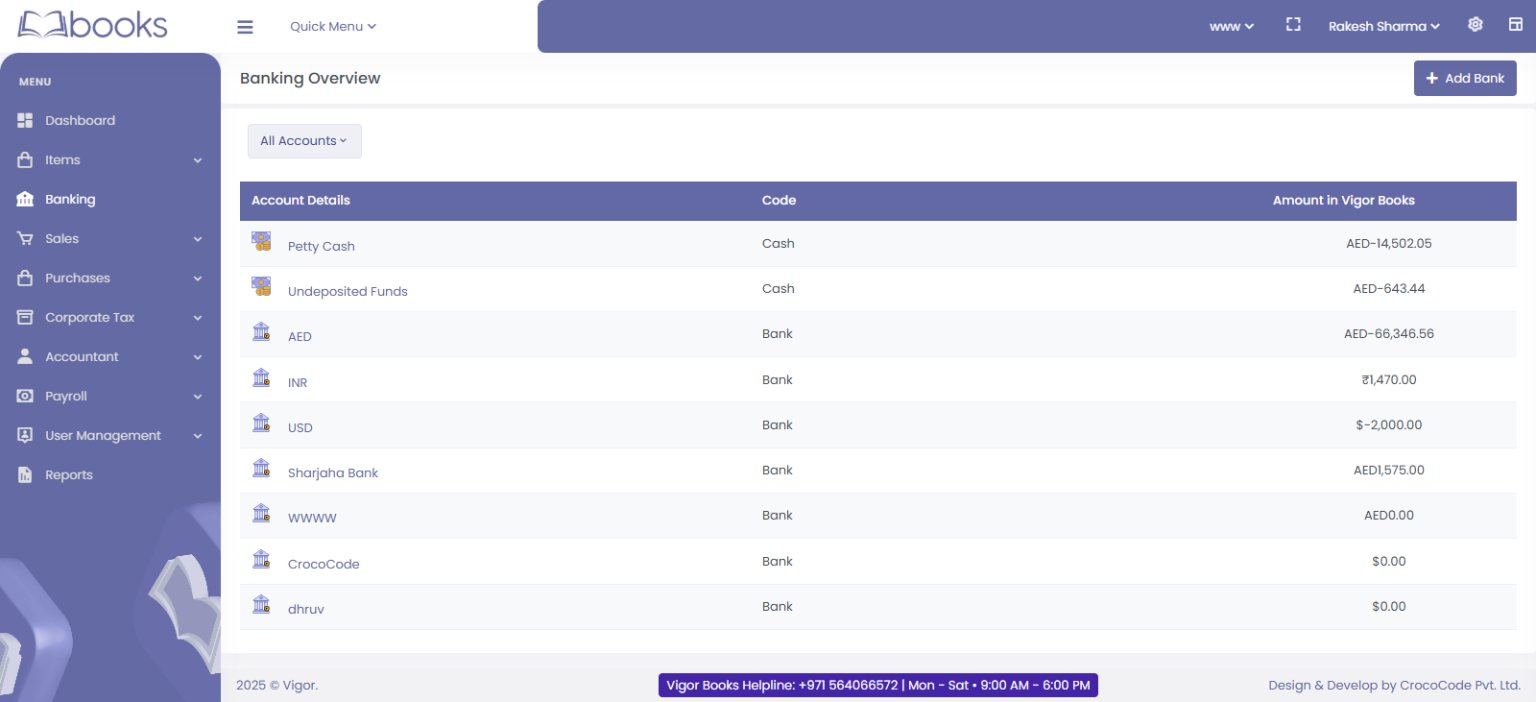This screenshot has width=1536, height=702.
Task: Go to Dashboard in the sidebar menu
Action: point(80,120)
